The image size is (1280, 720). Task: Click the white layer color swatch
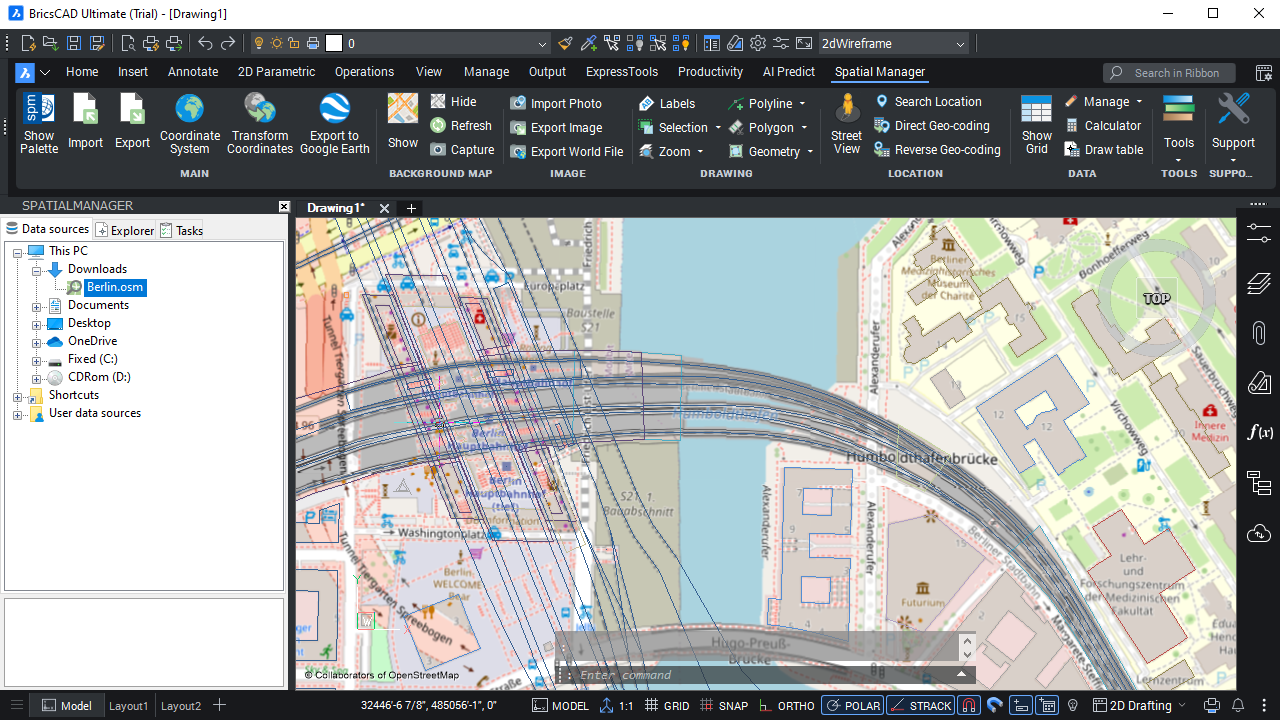[334, 43]
